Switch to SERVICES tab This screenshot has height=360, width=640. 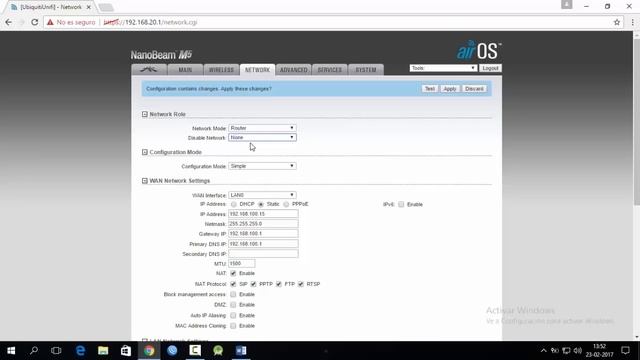pyautogui.click(x=329, y=70)
